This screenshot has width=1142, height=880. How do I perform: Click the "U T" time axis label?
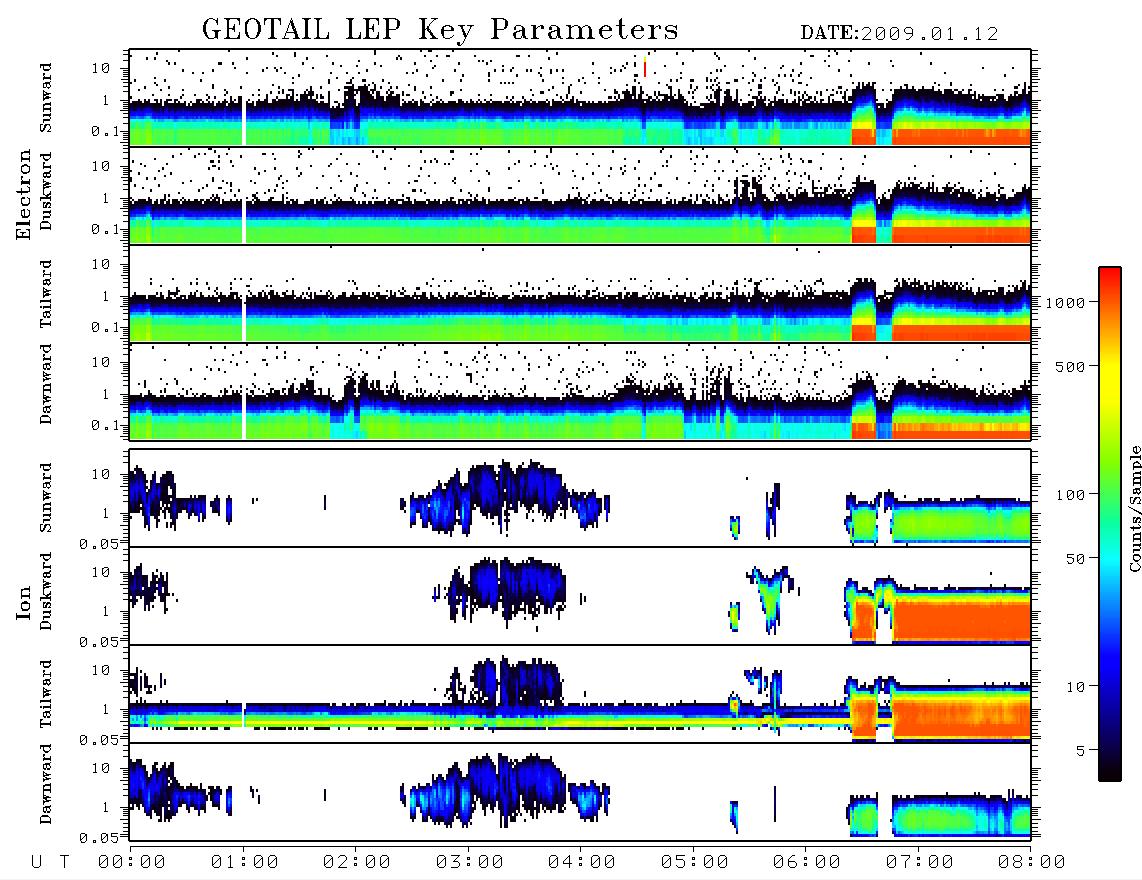pos(50,862)
